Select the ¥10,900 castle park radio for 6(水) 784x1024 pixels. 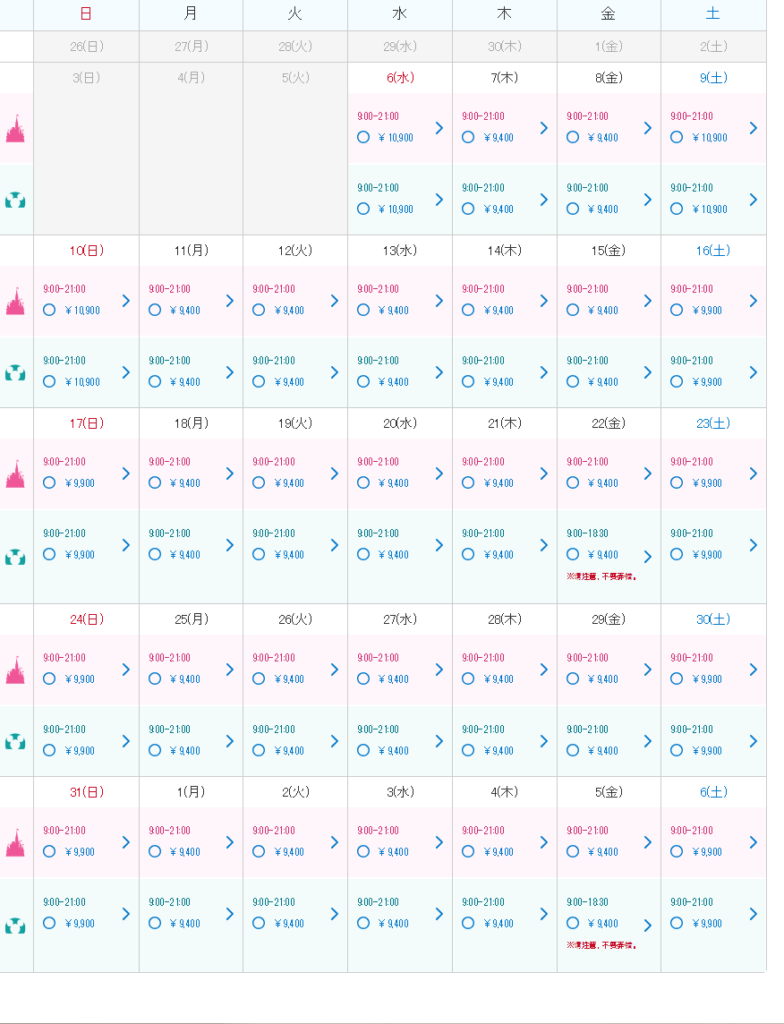tap(363, 137)
